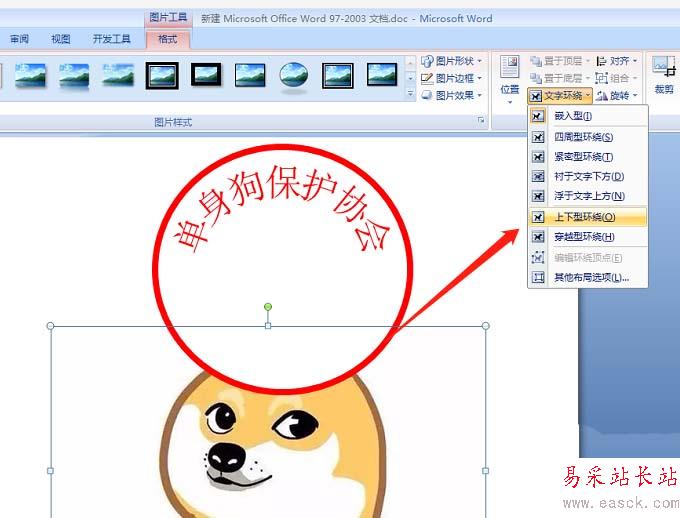Click the 嵌入型 wrap icon in menu
Image resolution: width=680 pixels, height=518 pixels.
tap(538, 116)
